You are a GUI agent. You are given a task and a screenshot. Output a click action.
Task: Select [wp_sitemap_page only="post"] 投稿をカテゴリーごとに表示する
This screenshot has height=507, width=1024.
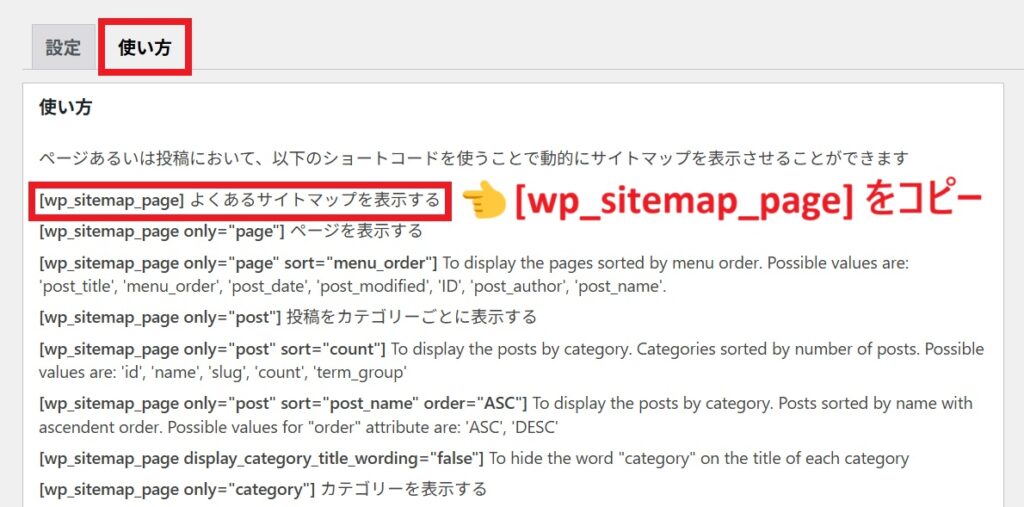click(287, 317)
